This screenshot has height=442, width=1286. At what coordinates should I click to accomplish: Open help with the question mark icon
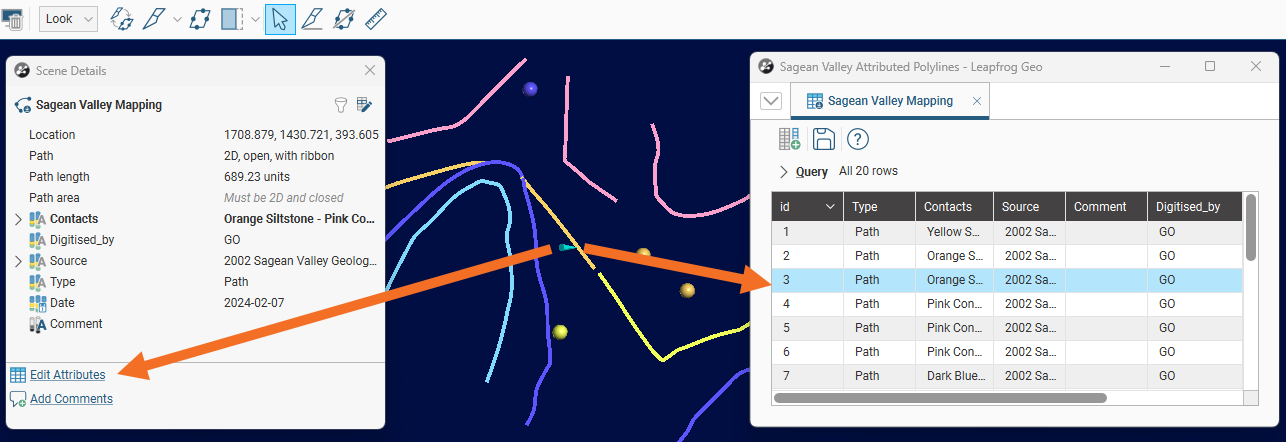tap(857, 139)
